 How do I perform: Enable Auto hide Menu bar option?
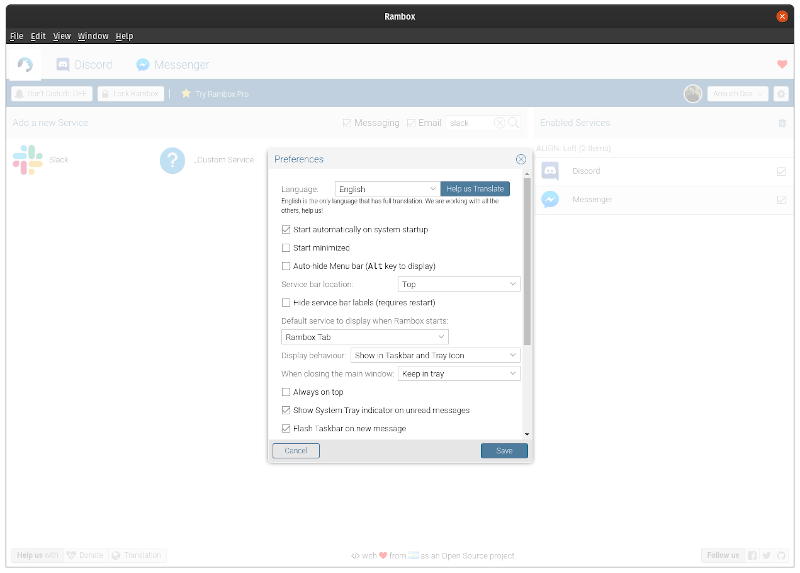tap(286, 266)
